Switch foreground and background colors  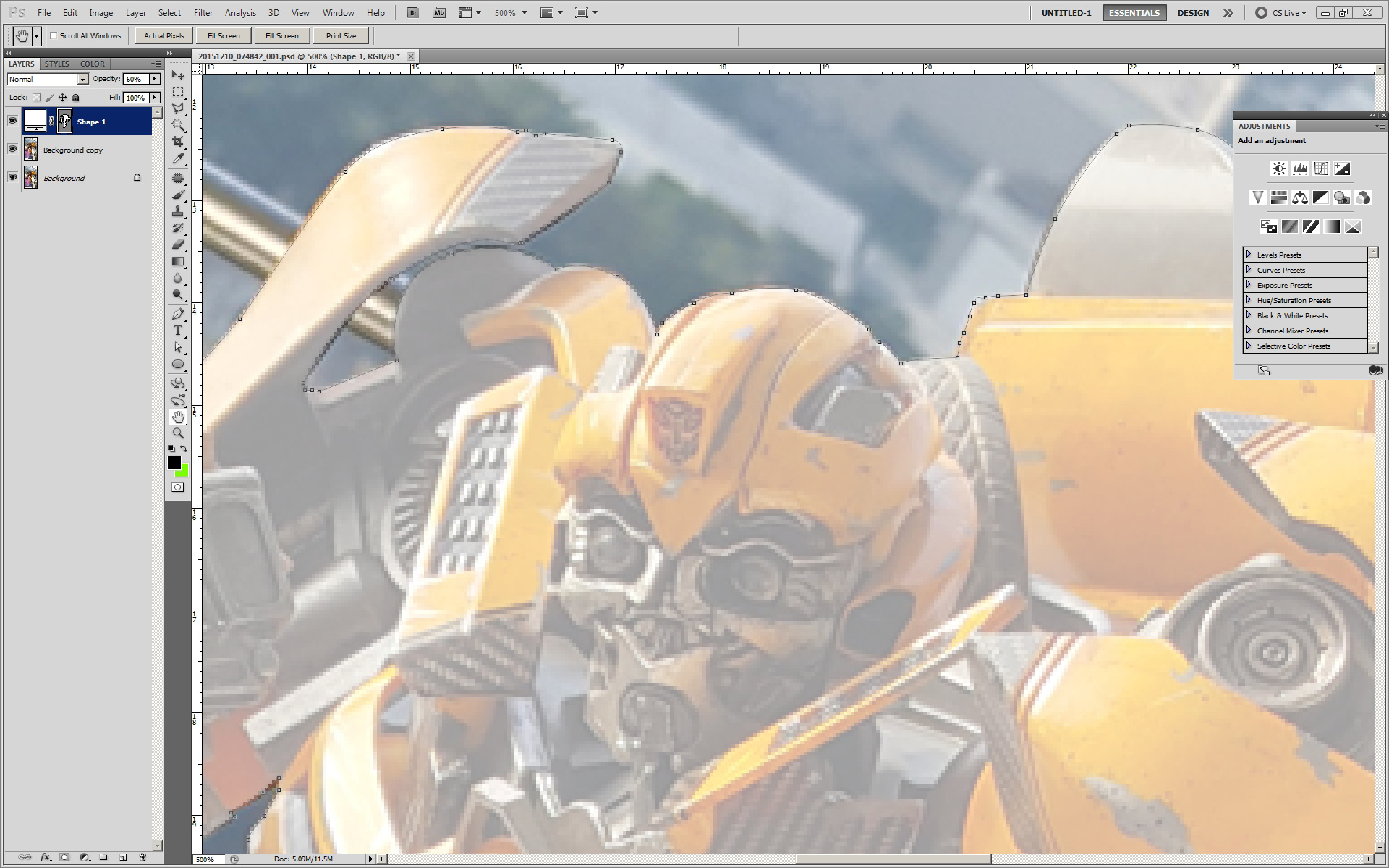[184, 448]
